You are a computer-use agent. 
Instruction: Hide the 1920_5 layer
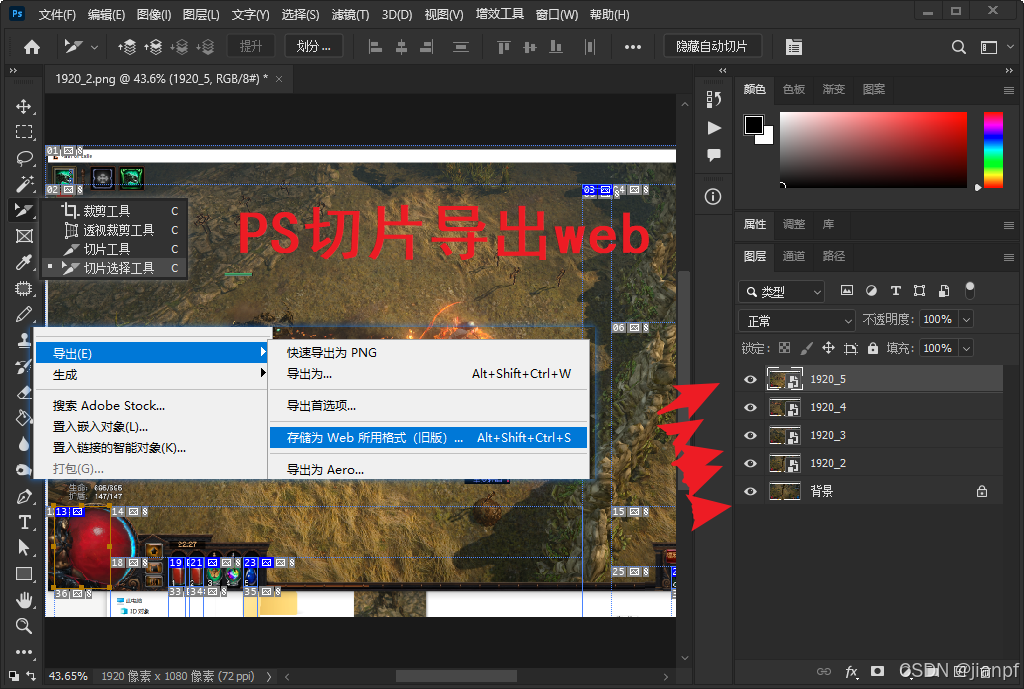point(750,379)
